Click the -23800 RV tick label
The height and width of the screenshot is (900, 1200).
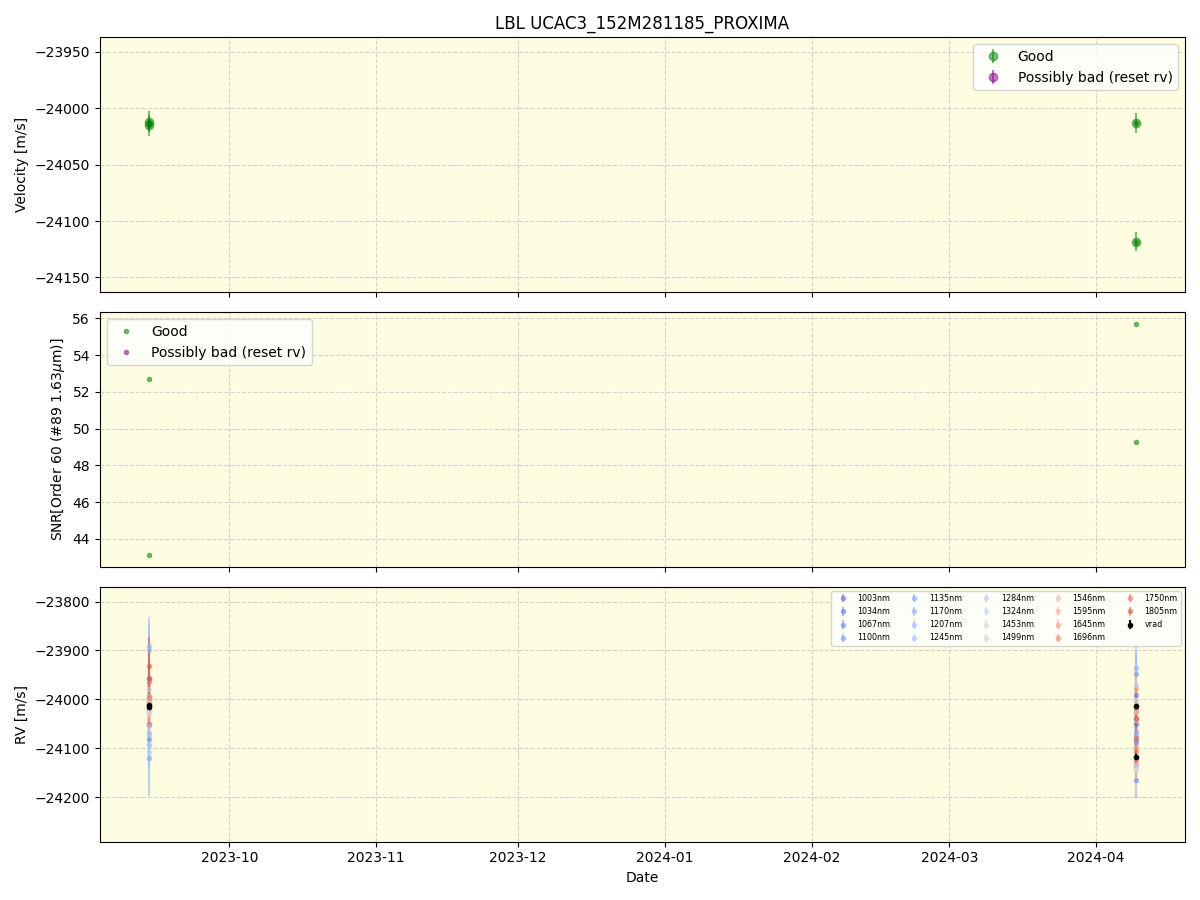click(64, 602)
